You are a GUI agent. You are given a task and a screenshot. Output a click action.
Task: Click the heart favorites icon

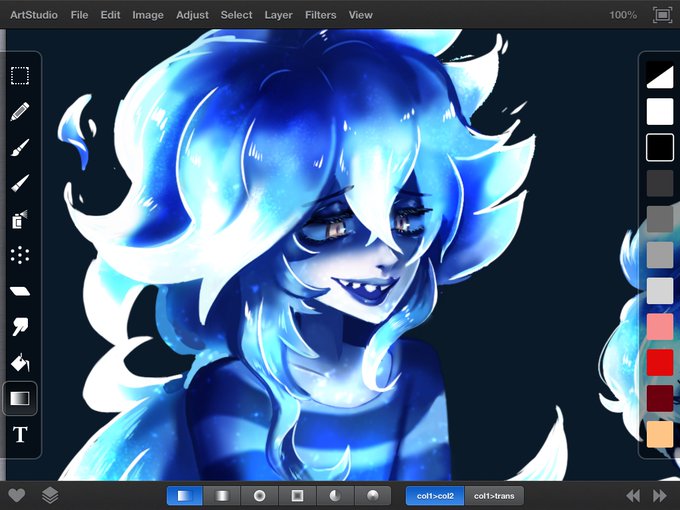[16, 495]
